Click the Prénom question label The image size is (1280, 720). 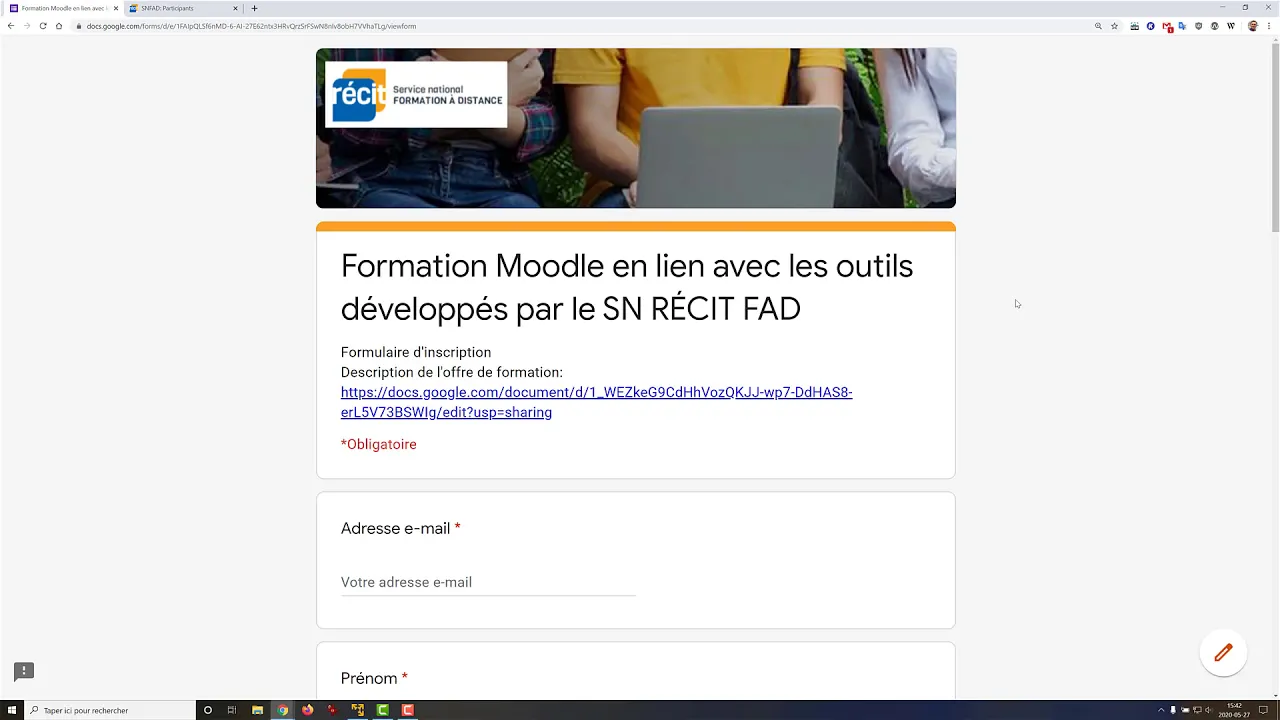coord(369,678)
